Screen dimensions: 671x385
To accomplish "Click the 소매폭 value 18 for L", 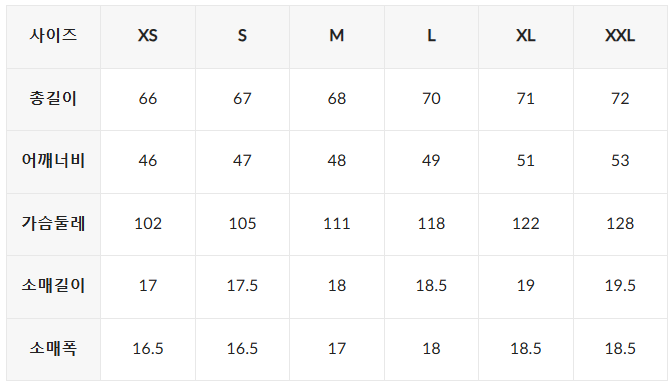I will [431, 349].
